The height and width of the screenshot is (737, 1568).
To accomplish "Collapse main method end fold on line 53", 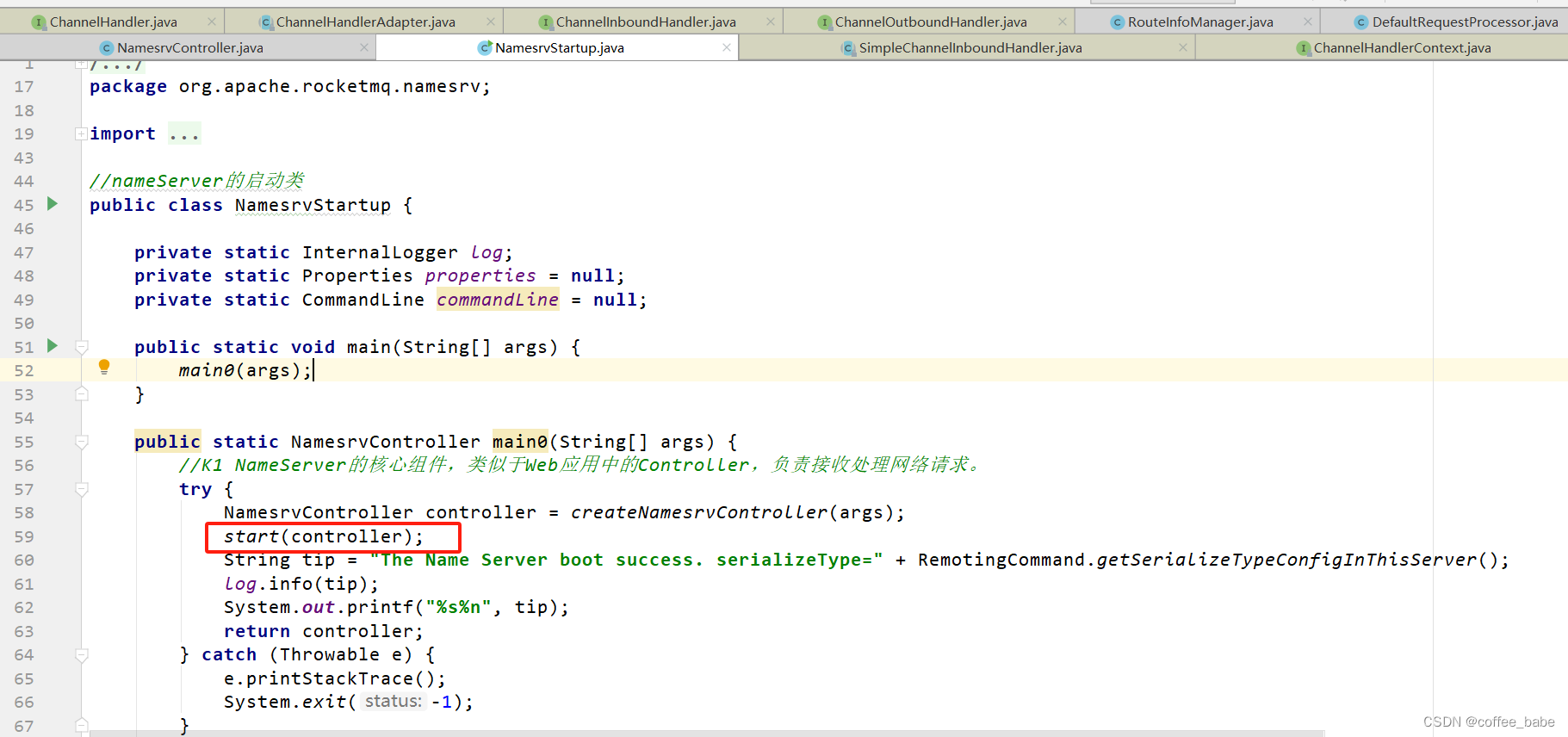I will (82, 393).
